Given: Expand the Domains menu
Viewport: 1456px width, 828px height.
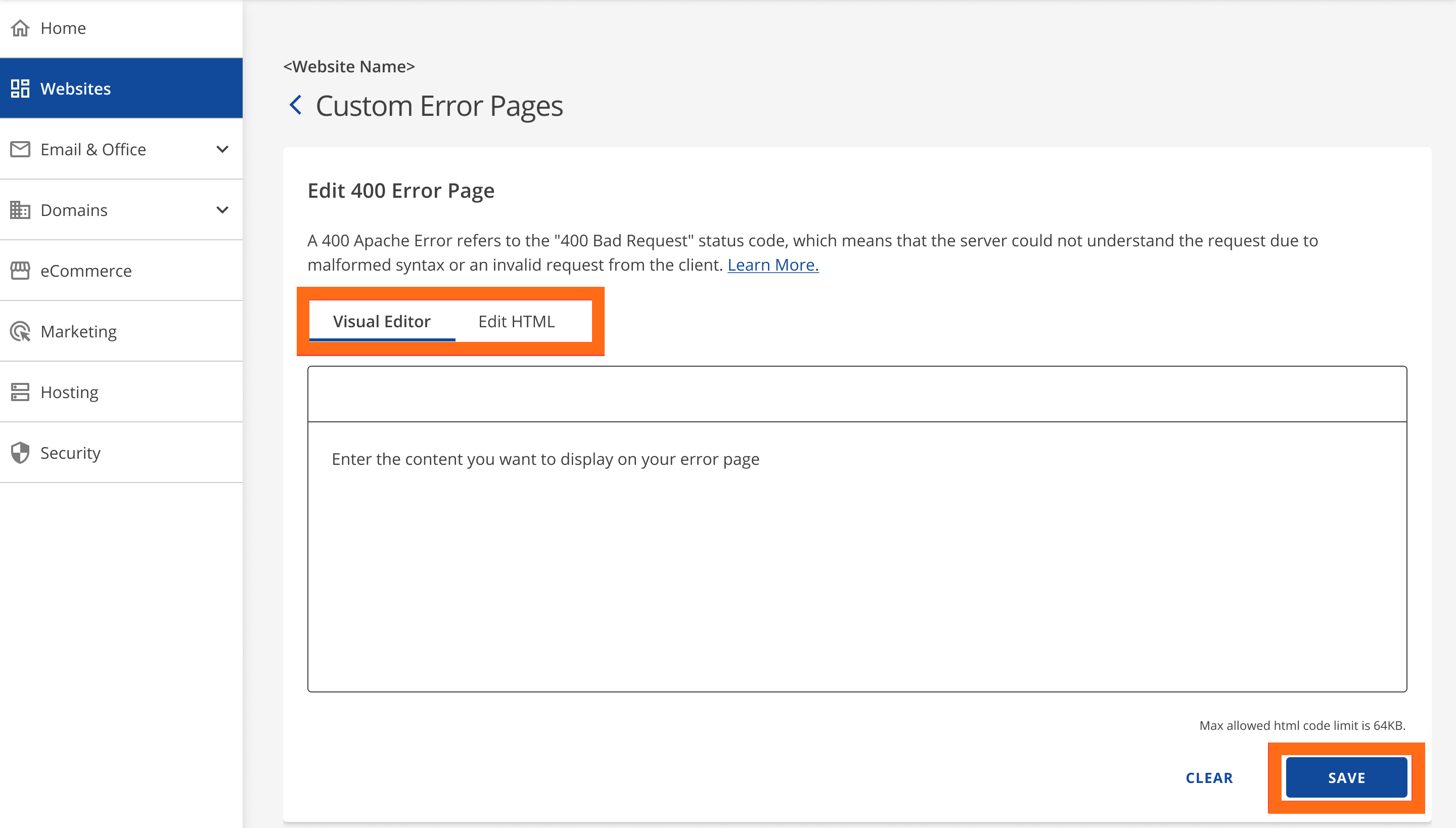Looking at the screenshot, I should point(222,209).
